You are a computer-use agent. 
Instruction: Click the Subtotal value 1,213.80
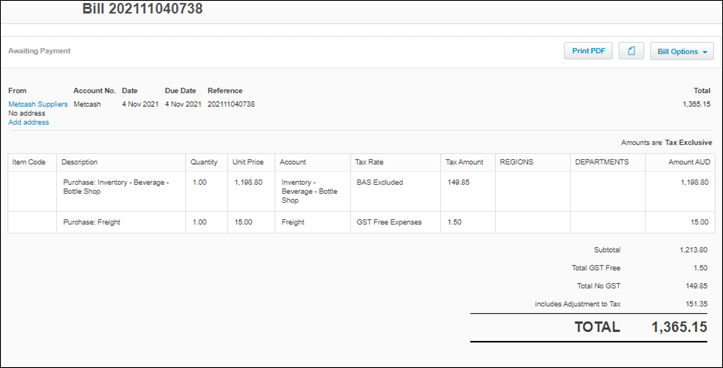coord(693,250)
